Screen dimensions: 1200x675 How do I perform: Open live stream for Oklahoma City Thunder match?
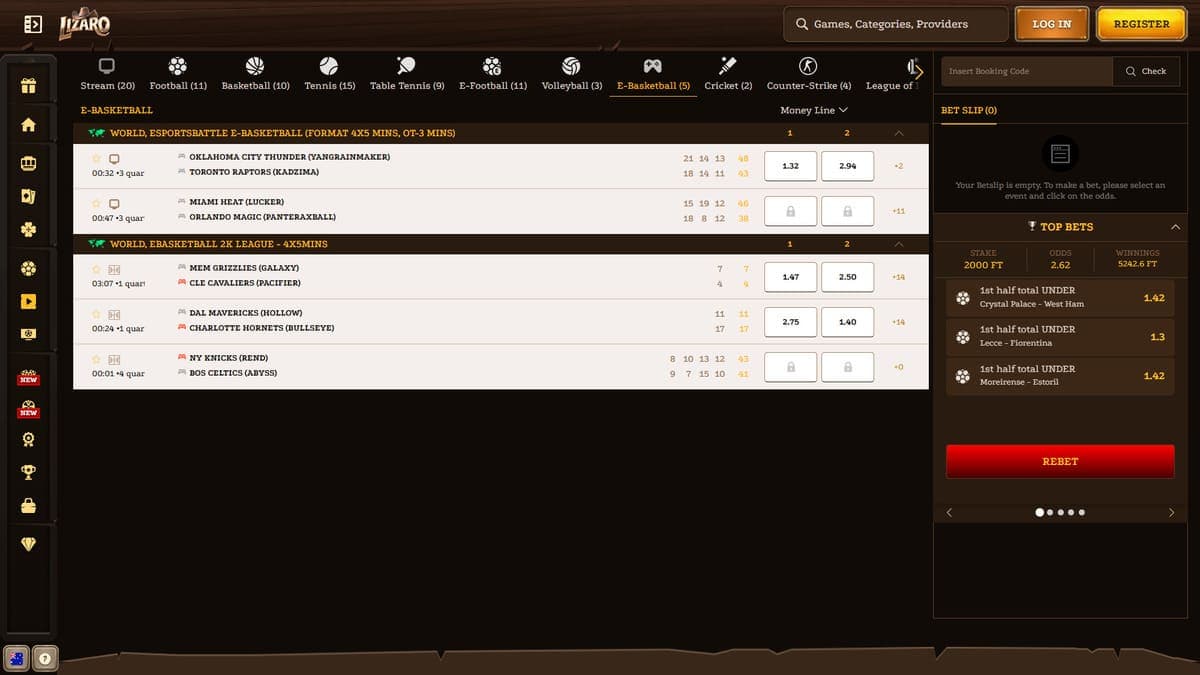click(x=114, y=158)
